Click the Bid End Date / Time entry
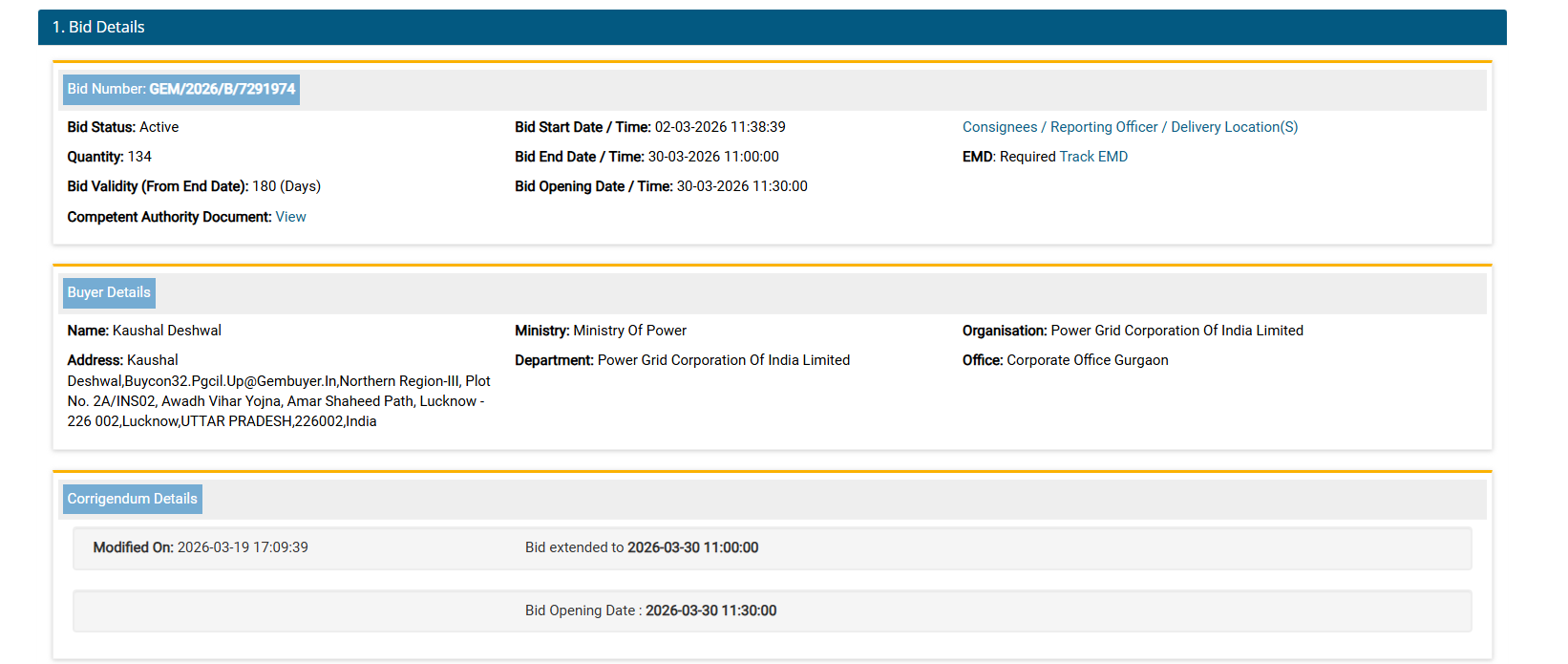This screenshot has height=664, width=1568. pos(646,157)
